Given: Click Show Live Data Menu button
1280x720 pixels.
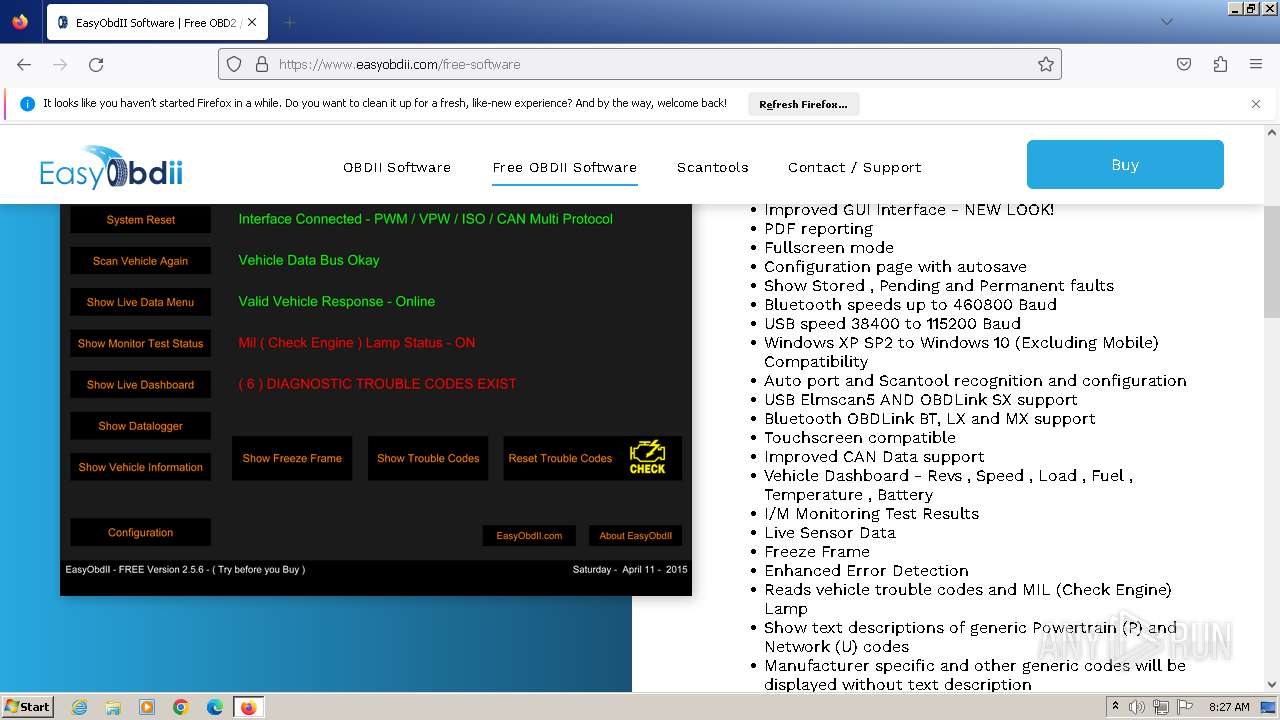Looking at the screenshot, I should tap(140, 302).
